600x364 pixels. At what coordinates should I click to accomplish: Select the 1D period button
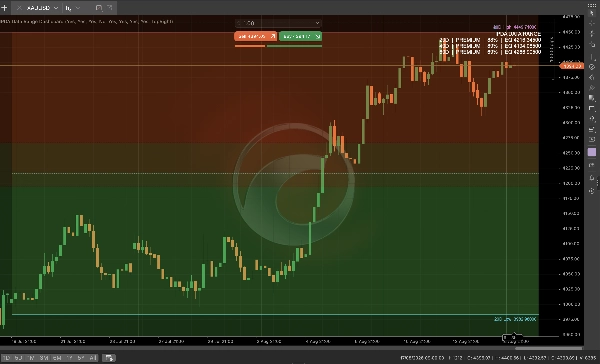[x=7, y=358]
